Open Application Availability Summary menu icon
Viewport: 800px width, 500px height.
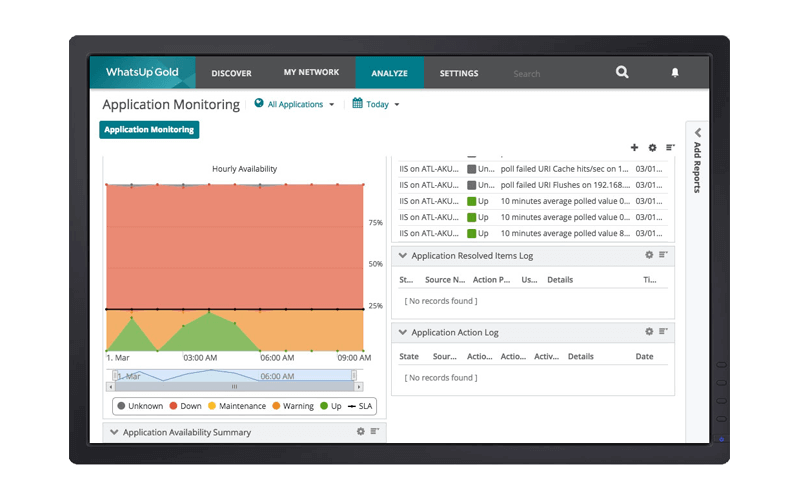click(374, 431)
